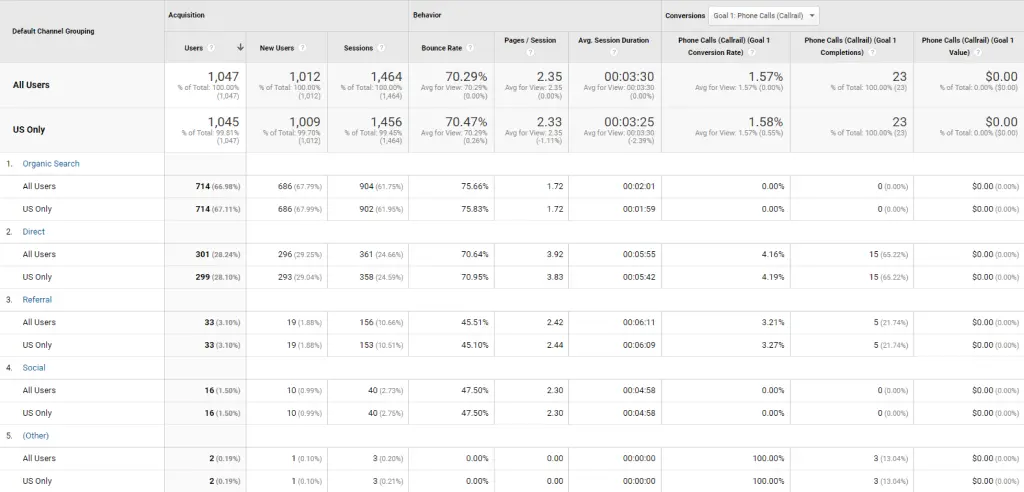Click the US Only bounce rate 70.47%

[x=466, y=122]
